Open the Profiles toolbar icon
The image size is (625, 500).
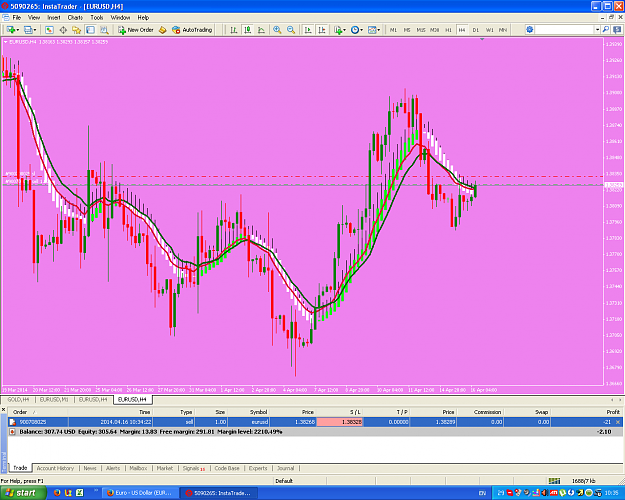point(28,30)
